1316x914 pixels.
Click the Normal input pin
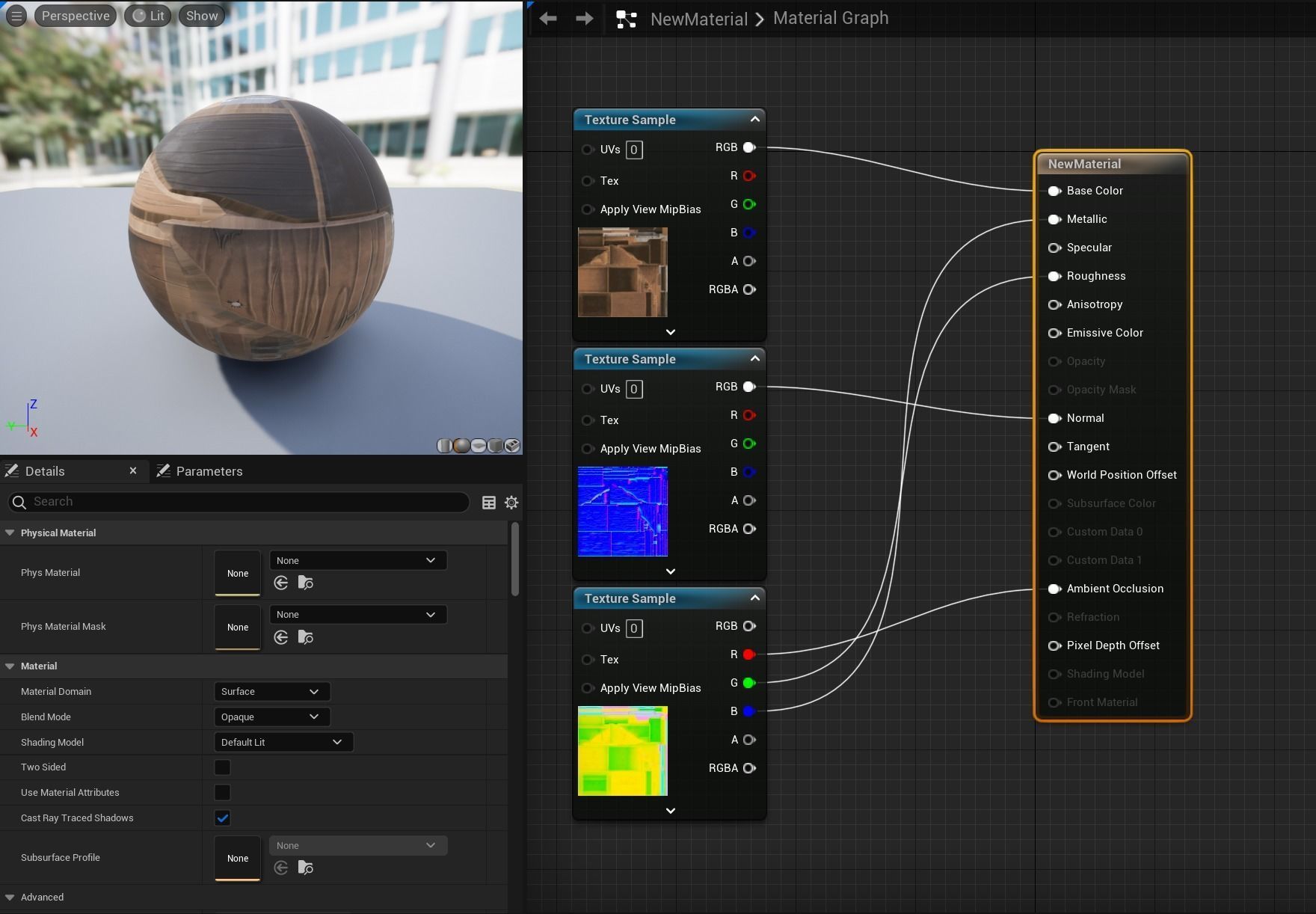(1054, 418)
